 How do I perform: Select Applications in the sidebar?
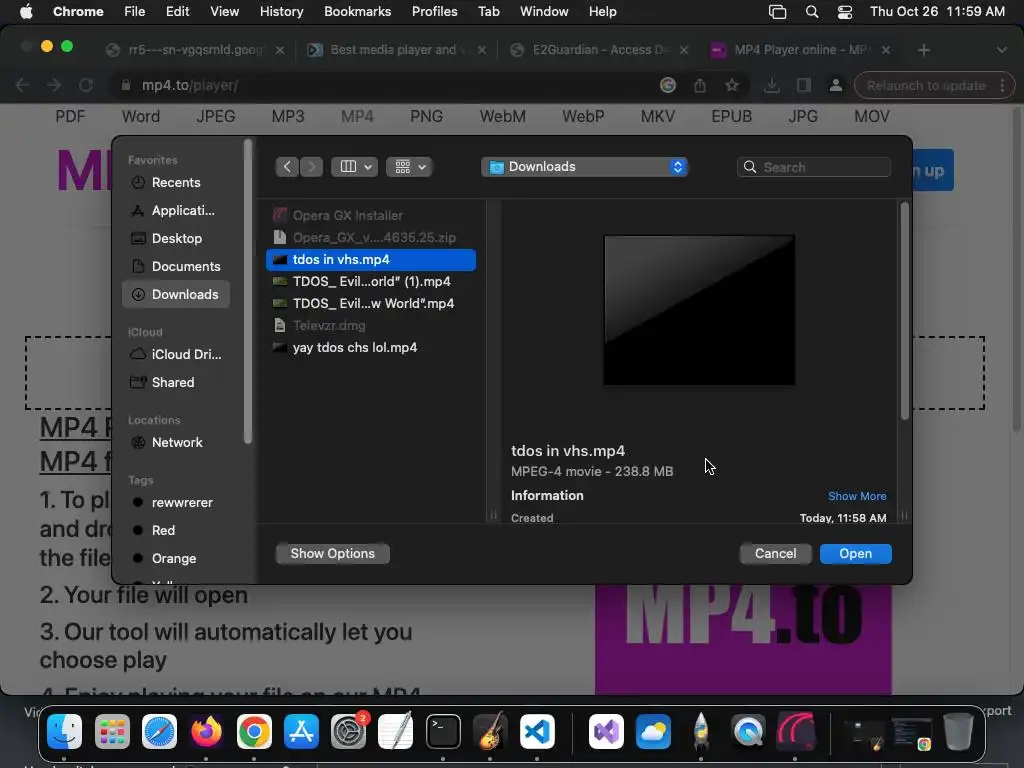(x=175, y=211)
